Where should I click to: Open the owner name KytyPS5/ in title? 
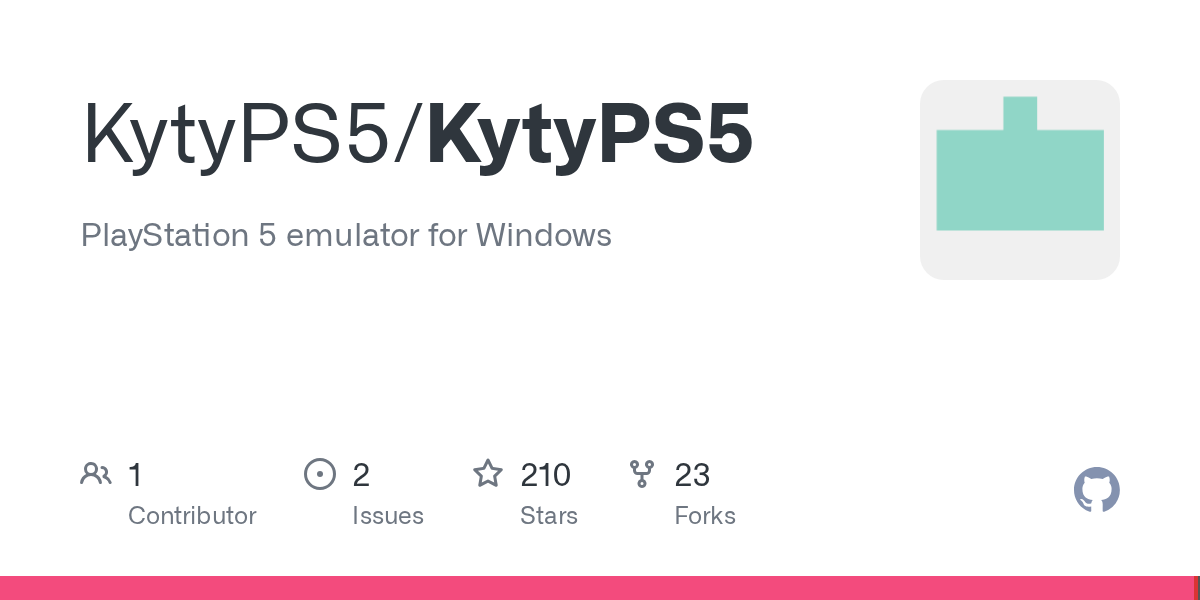(x=253, y=134)
